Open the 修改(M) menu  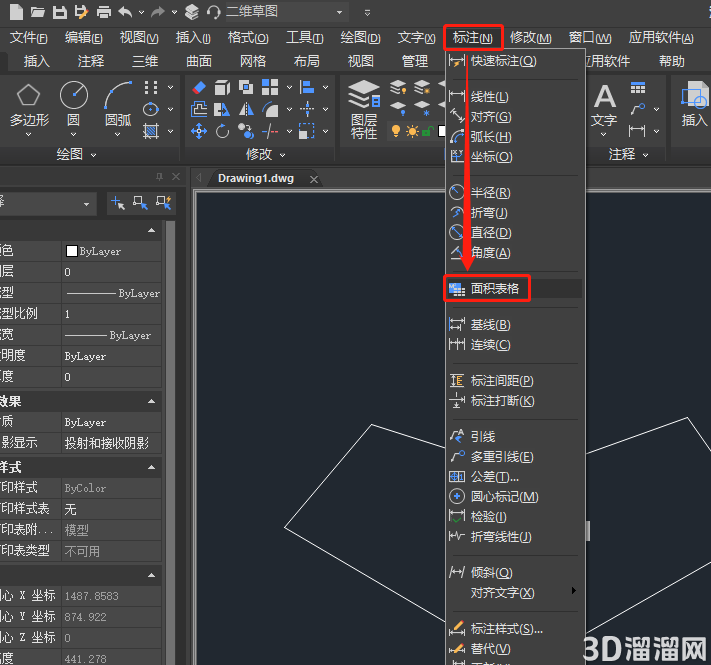click(x=531, y=38)
